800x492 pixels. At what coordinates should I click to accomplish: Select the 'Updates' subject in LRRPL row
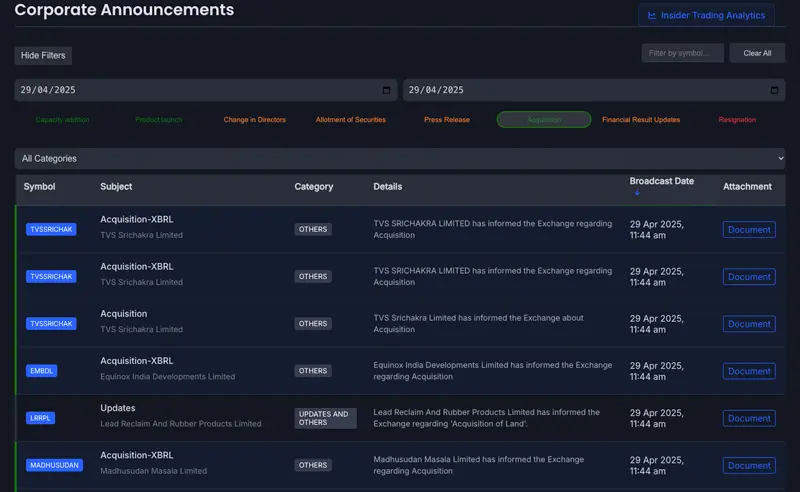(118, 408)
